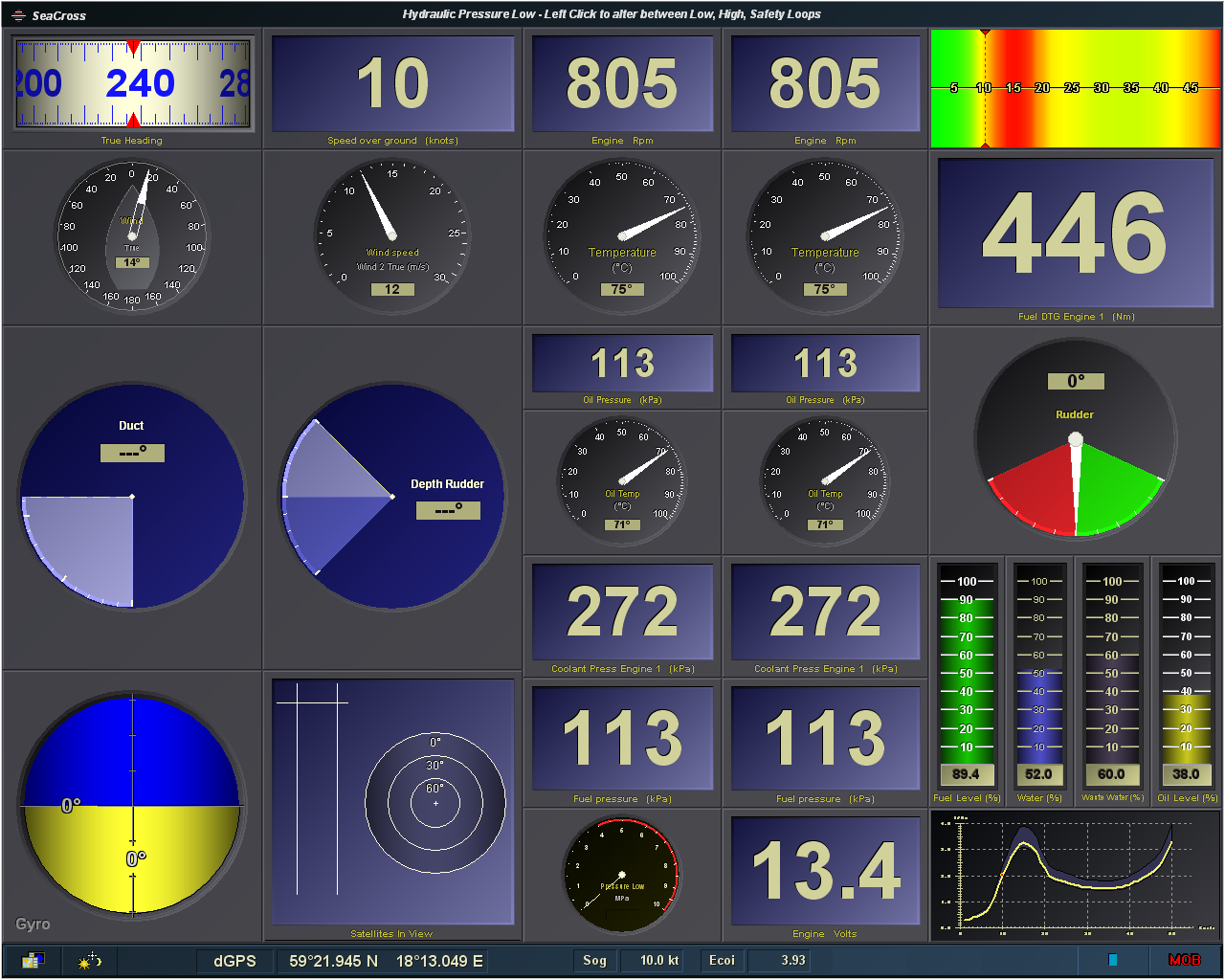Screen dimensions: 1225x980
Task: Click the left Engine Rpm 805 display
Action: tap(622, 84)
